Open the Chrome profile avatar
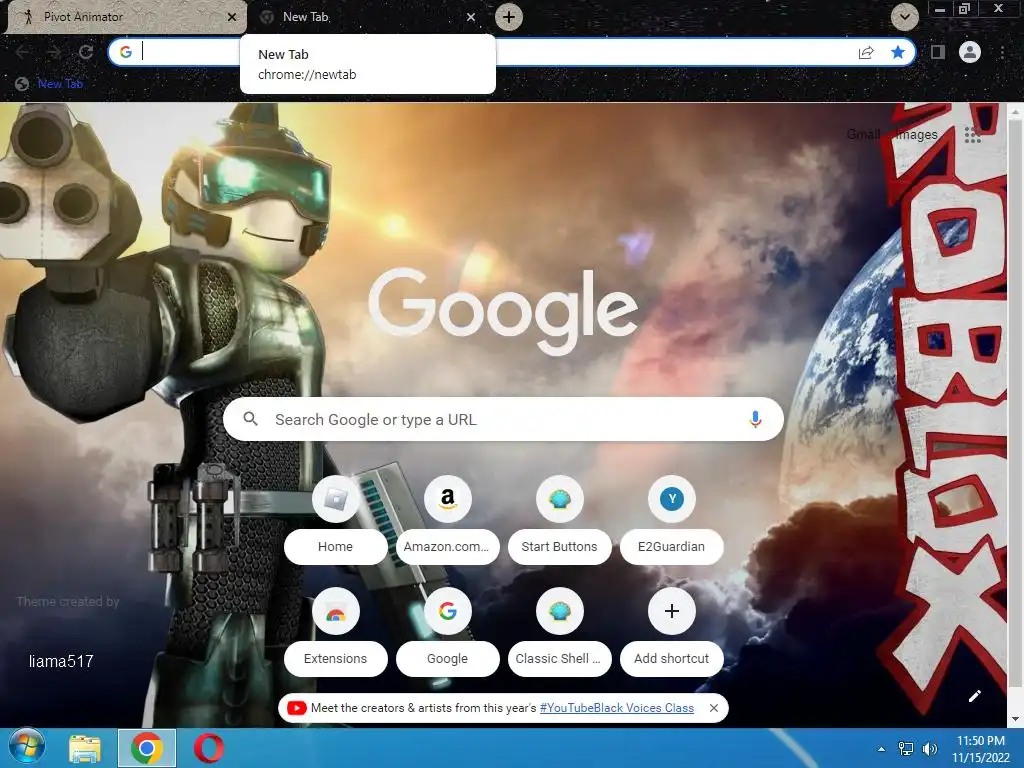 point(970,52)
